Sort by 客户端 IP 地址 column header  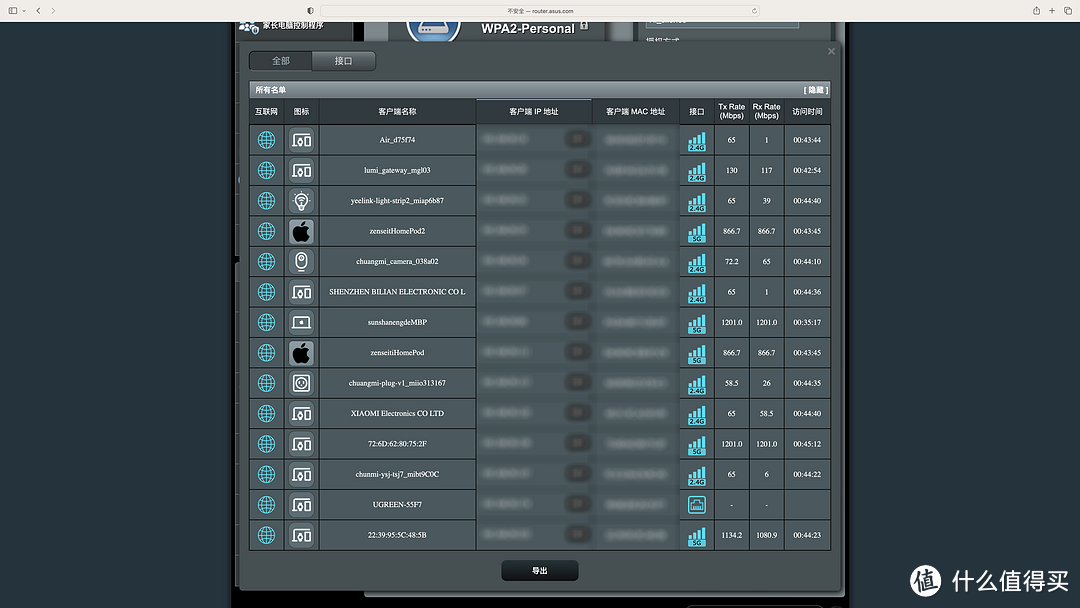coord(534,112)
